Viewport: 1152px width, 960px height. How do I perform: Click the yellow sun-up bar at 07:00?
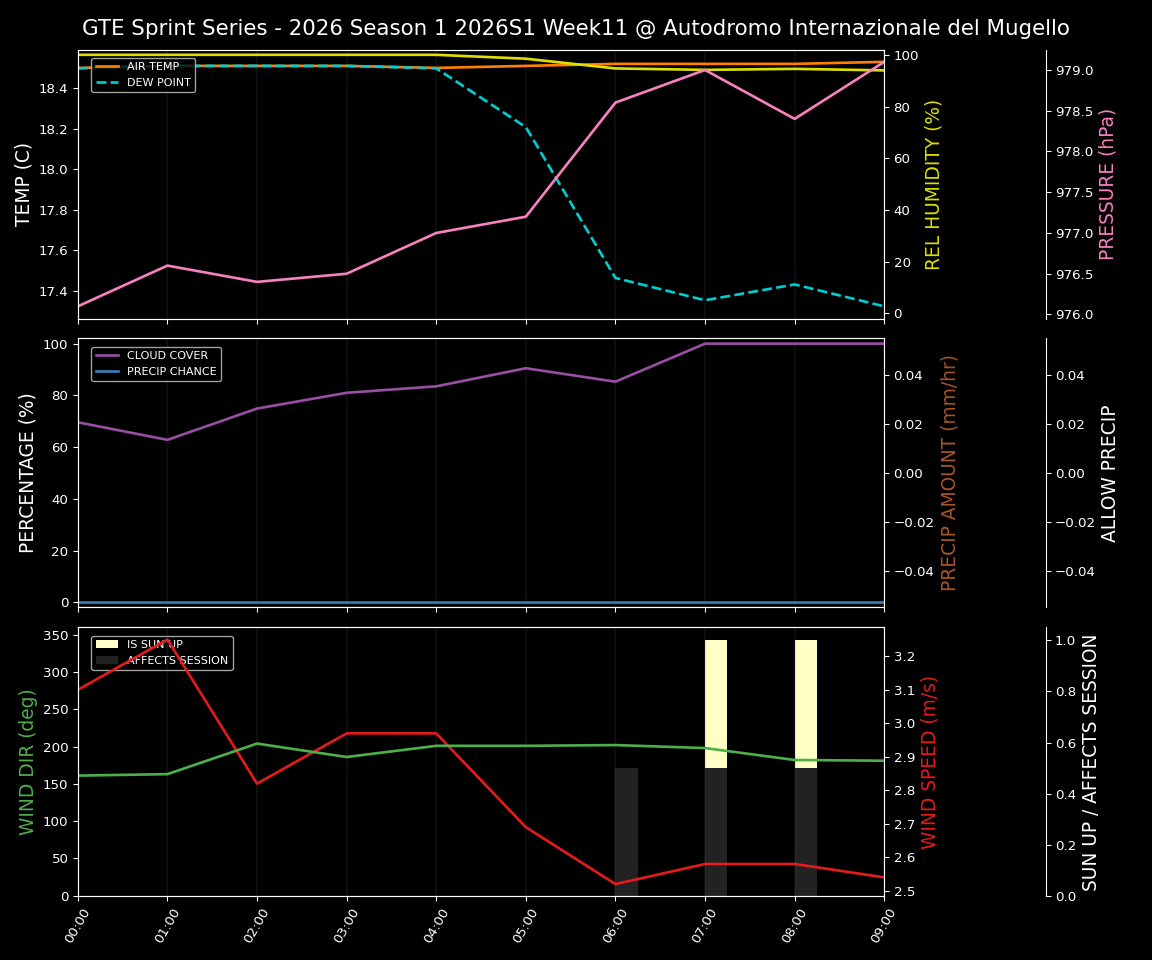713,700
